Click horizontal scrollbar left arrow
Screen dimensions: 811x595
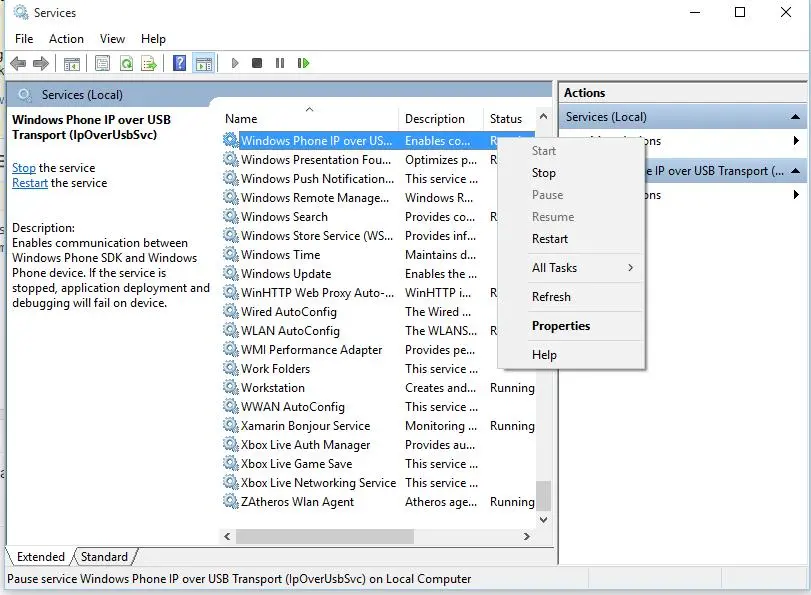pos(227,537)
